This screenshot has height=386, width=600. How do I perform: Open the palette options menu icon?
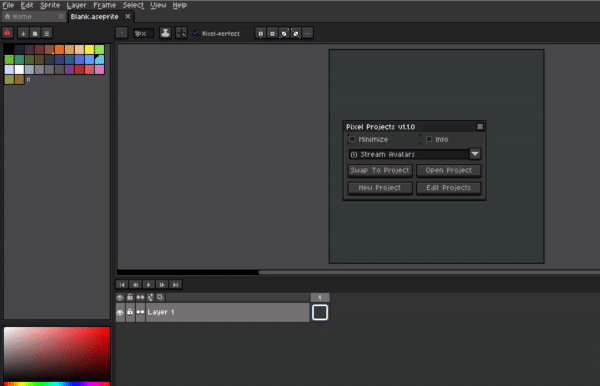[x=47, y=33]
